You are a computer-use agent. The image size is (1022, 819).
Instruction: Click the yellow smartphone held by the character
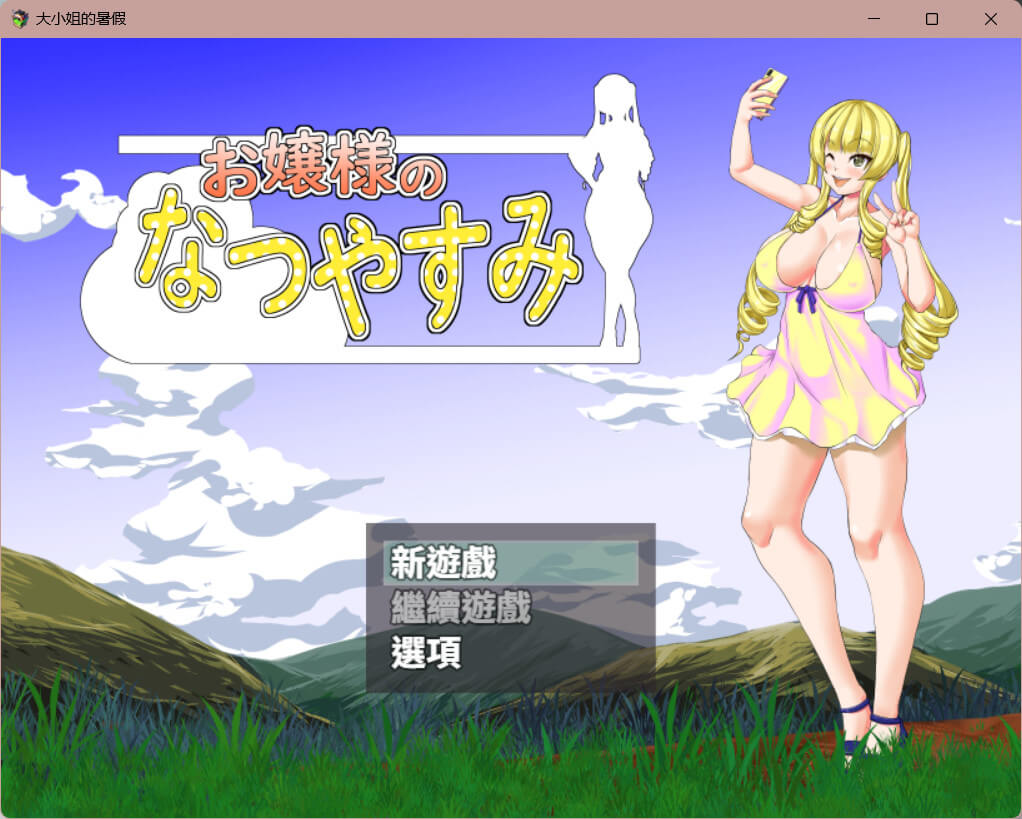[x=769, y=92]
